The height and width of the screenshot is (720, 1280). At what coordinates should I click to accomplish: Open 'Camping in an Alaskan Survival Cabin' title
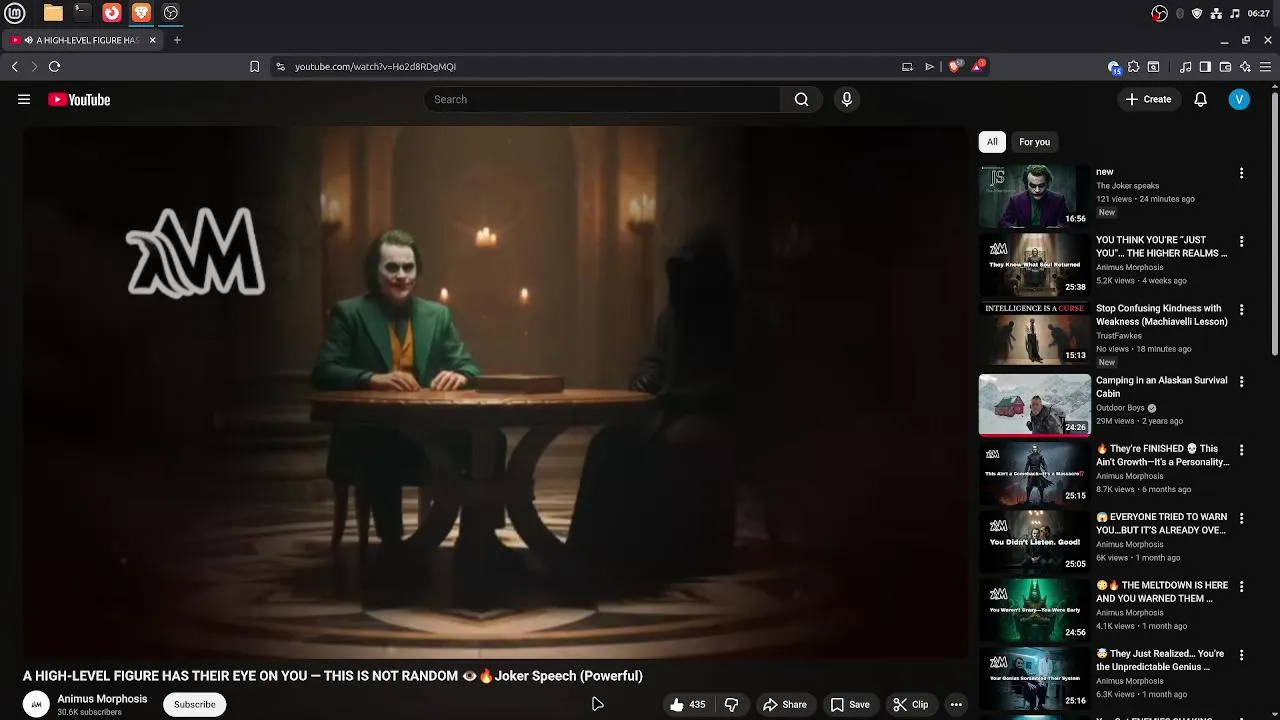click(1161, 387)
